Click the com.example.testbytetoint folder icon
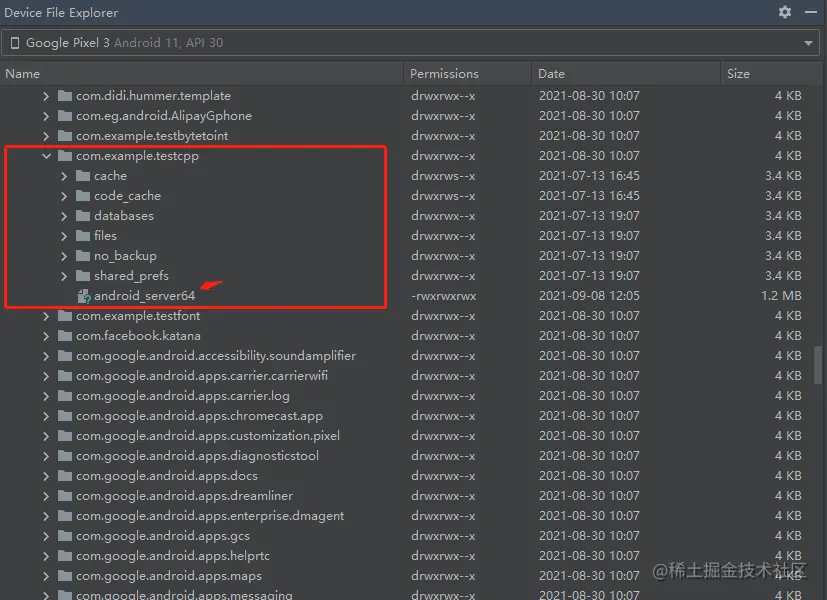Image resolution: width=827 pixels, height=600 pixels. pyautogui.click(x=65, y=136)
